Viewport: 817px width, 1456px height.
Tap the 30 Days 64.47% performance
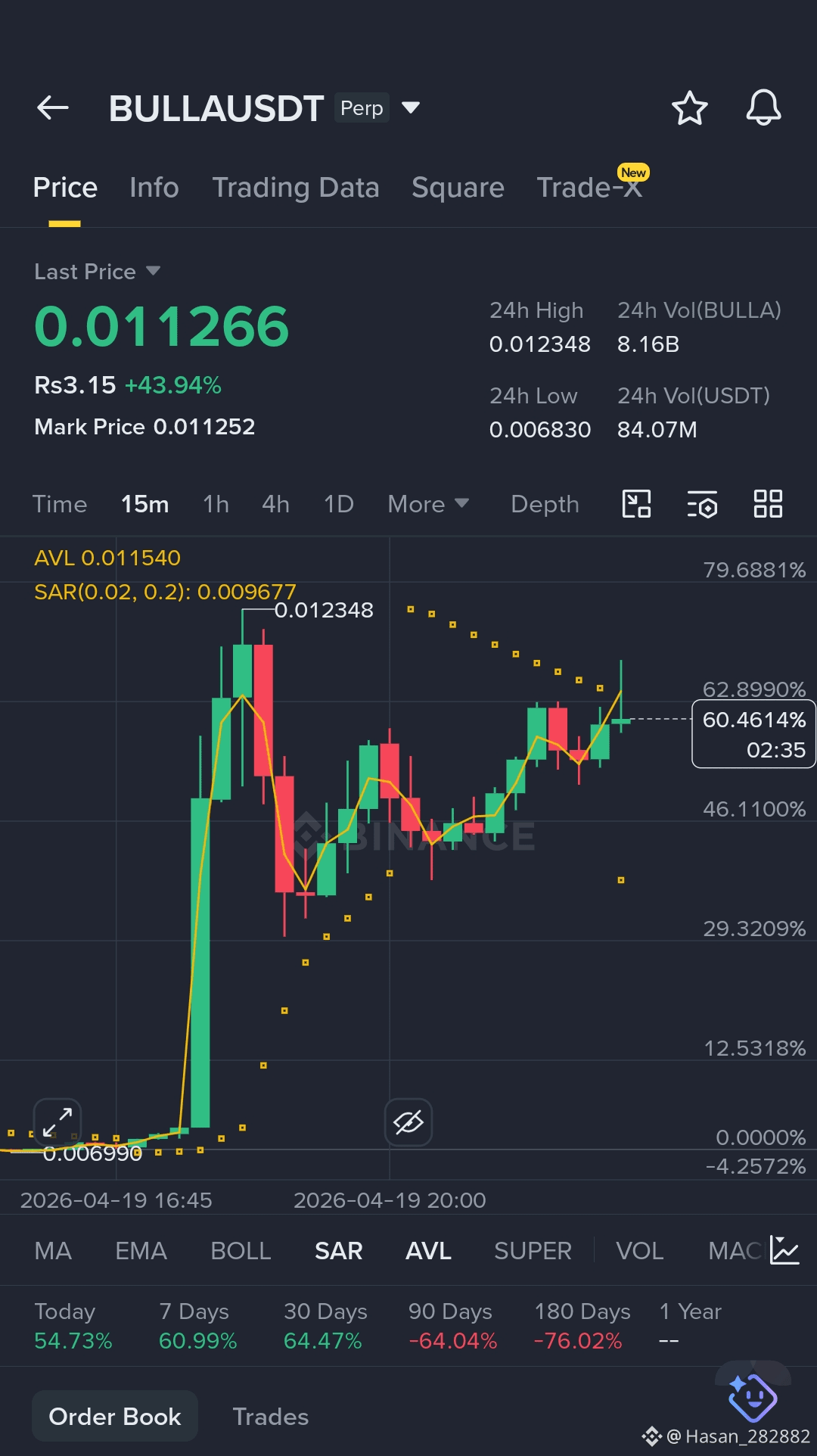[325, 1326]
